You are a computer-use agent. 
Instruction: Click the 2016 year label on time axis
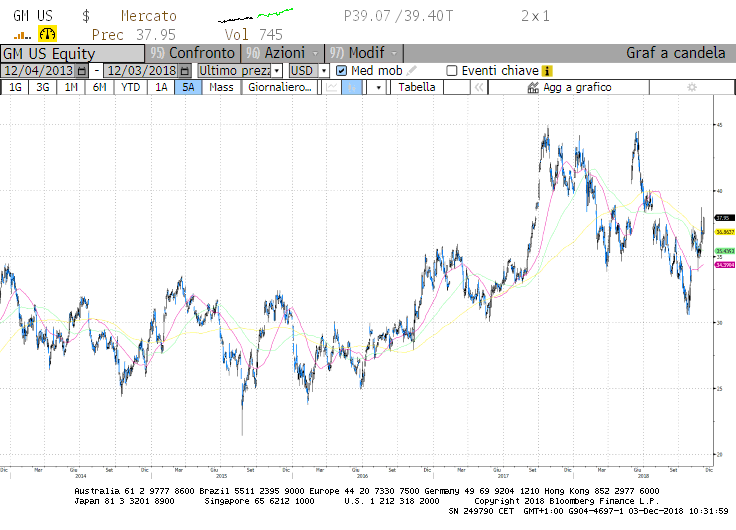click(x=362, y=476)
